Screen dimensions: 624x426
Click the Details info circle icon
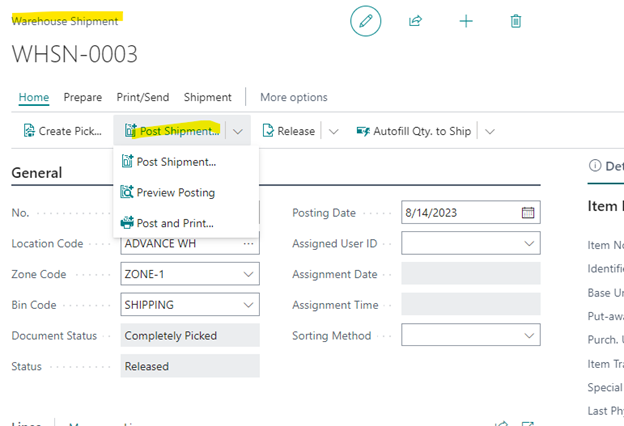[595, 165]
